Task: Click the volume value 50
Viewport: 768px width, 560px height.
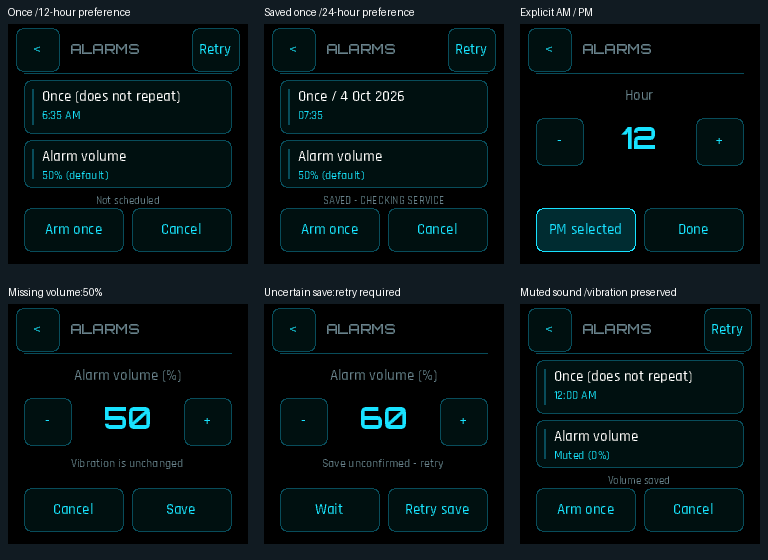Action: 127,418
